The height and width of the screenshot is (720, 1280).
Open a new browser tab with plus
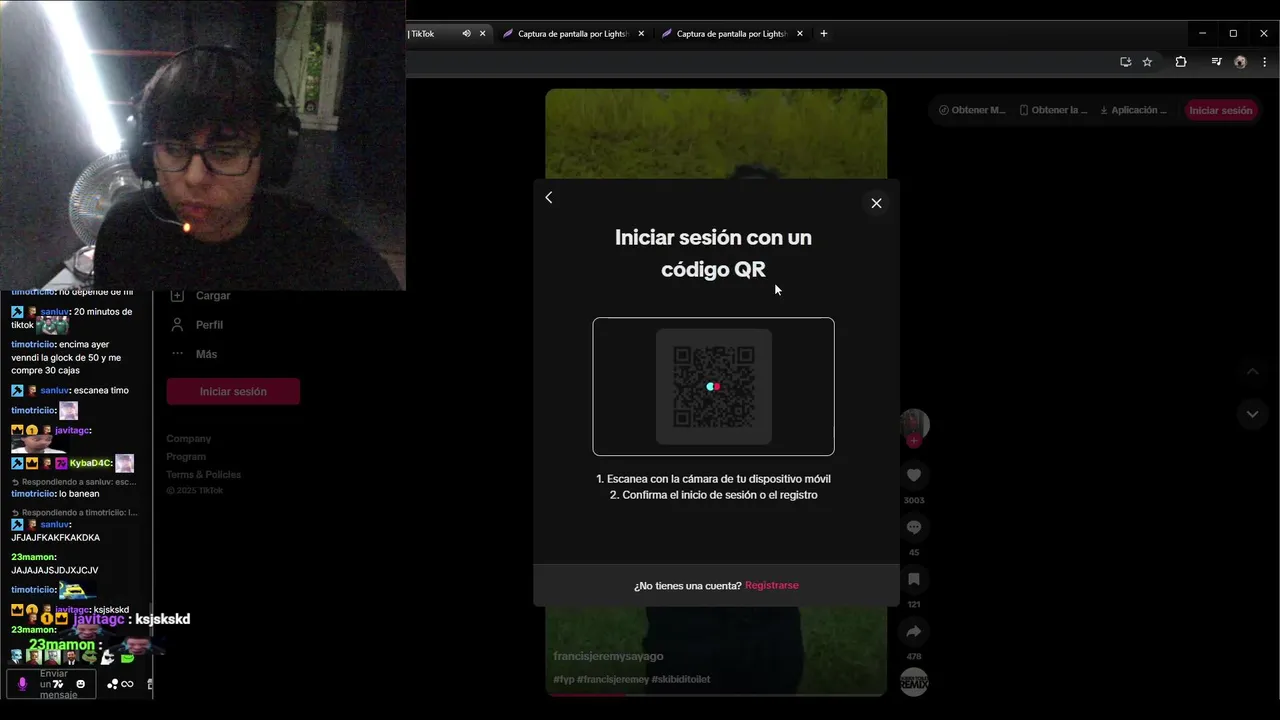[x=824, y=33]
